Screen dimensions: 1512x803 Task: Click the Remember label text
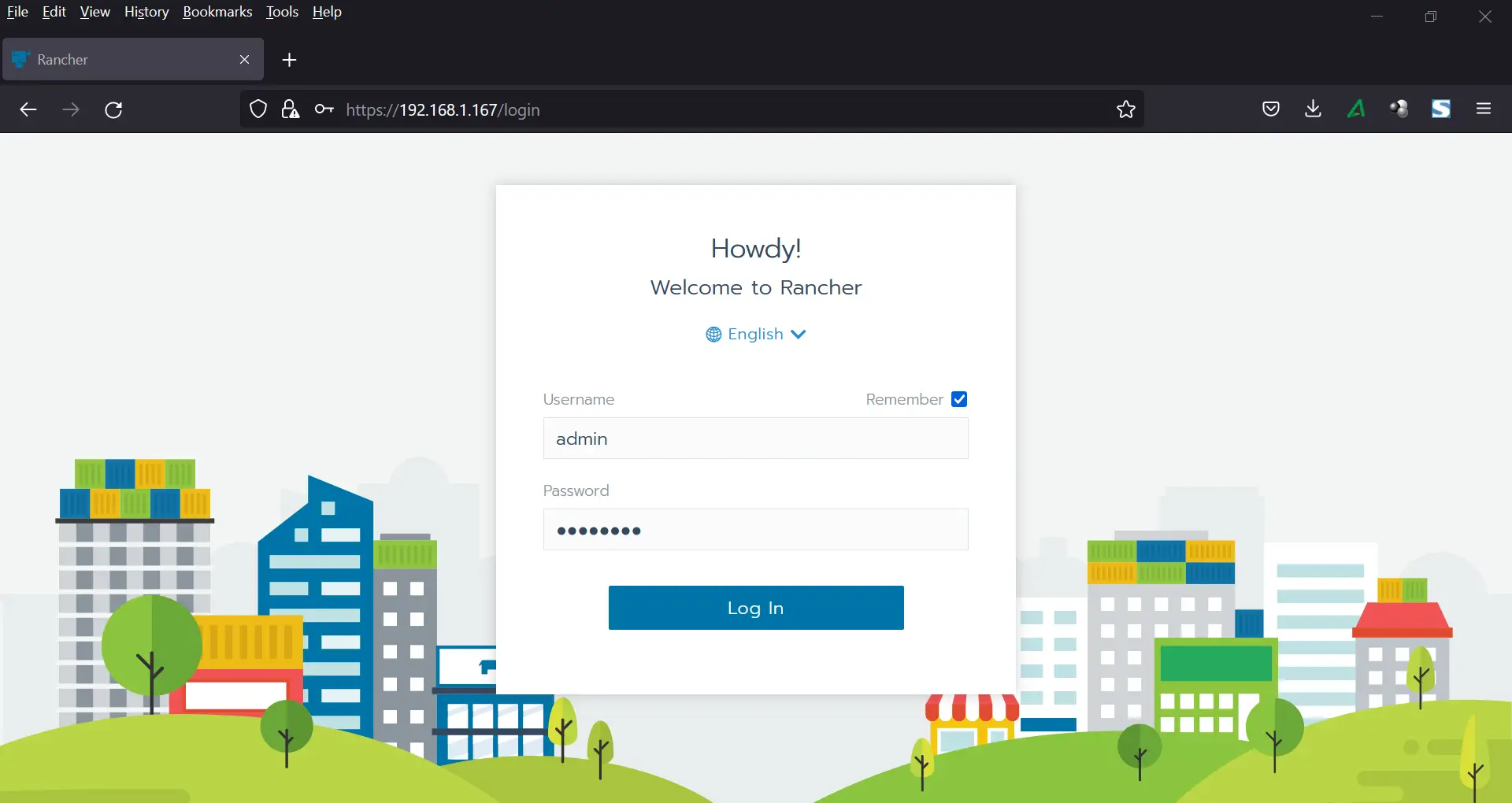click(904, 399)
